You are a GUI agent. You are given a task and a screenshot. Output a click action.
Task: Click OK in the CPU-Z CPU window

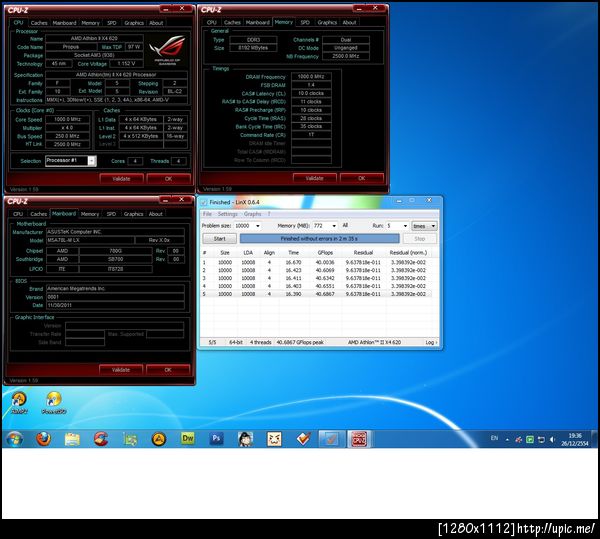point(168,179)
